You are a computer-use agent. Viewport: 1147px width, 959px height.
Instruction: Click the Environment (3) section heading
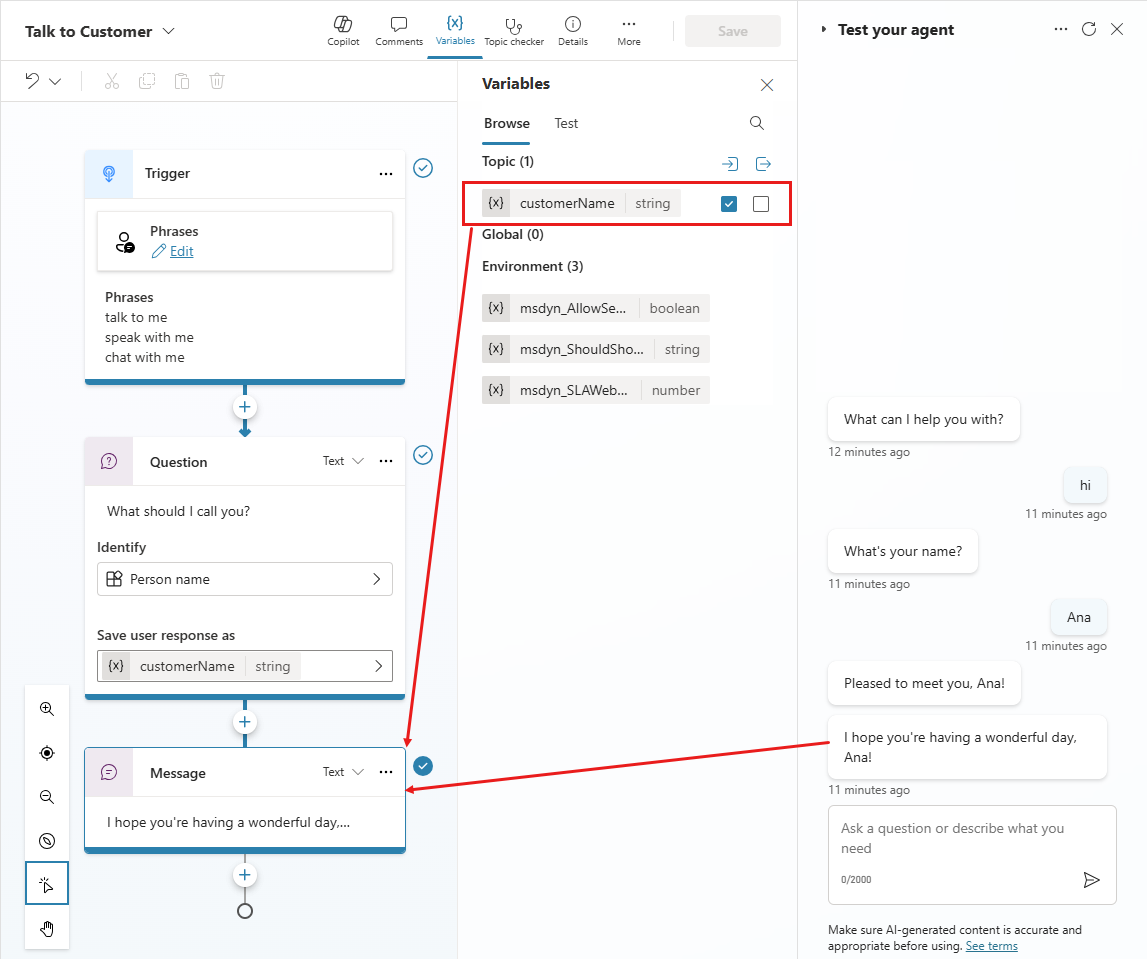[x=533, y=266]
